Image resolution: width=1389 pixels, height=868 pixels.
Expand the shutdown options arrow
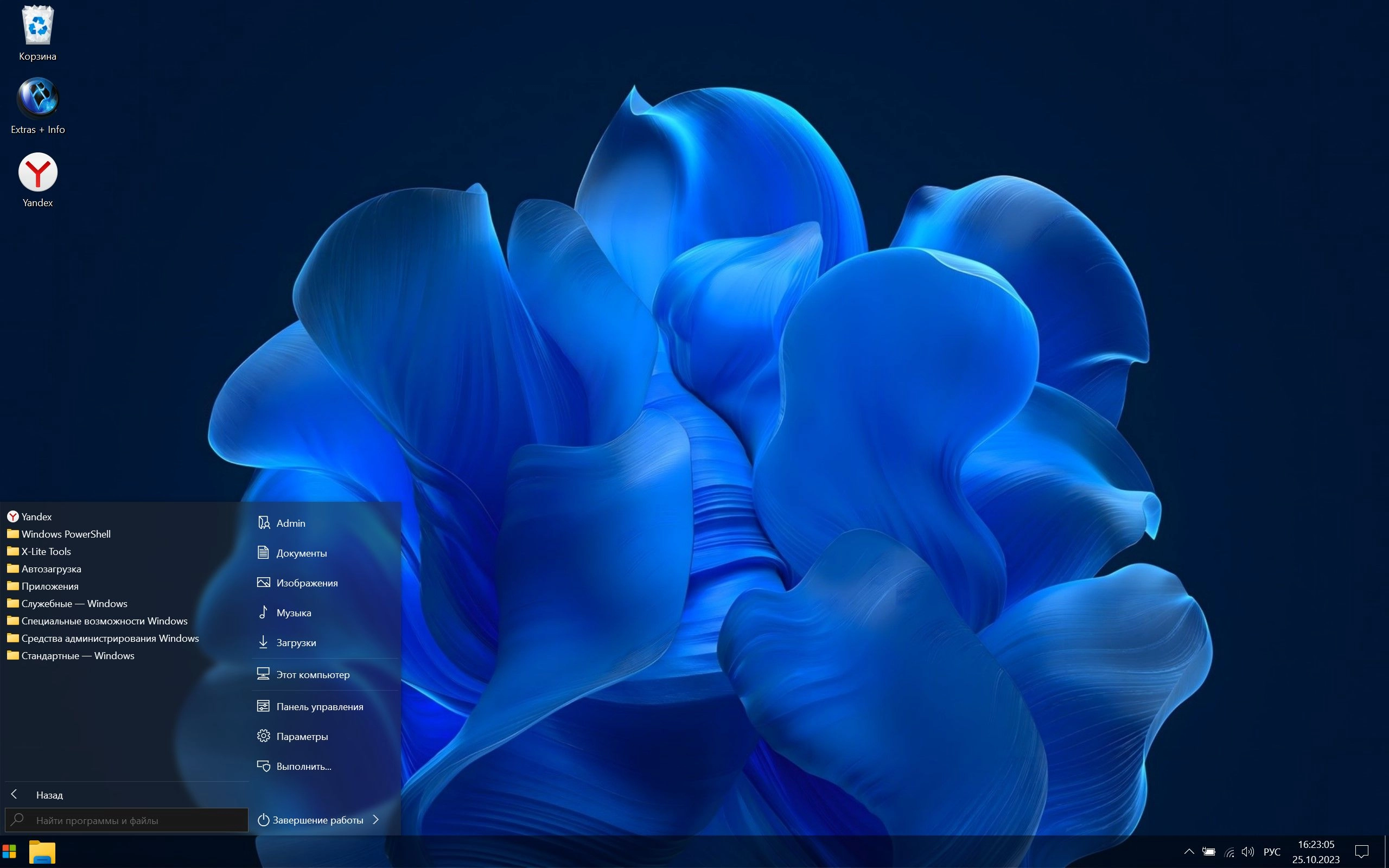[376, 820]
